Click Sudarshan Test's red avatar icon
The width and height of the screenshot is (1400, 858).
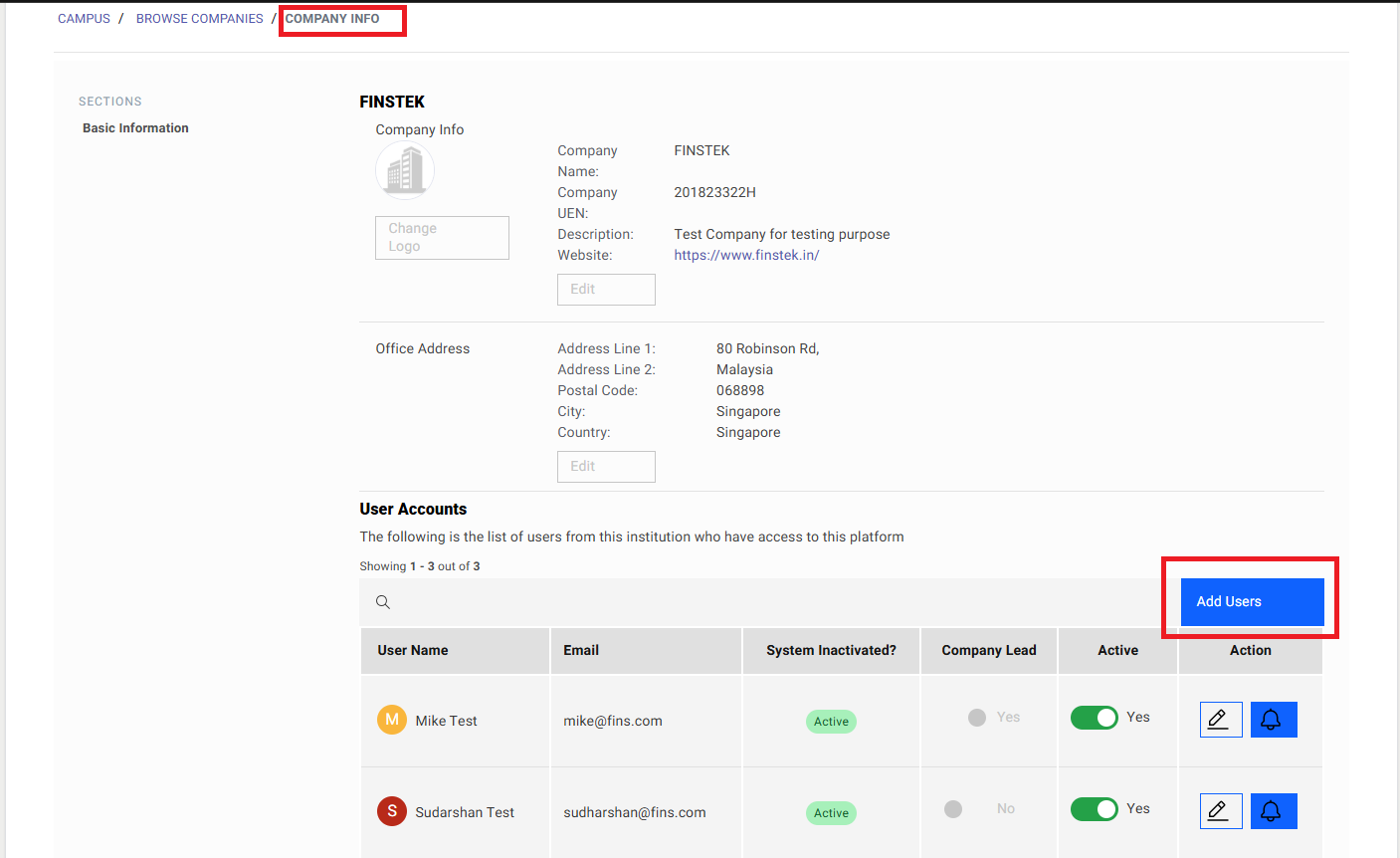tap(392, 811)
